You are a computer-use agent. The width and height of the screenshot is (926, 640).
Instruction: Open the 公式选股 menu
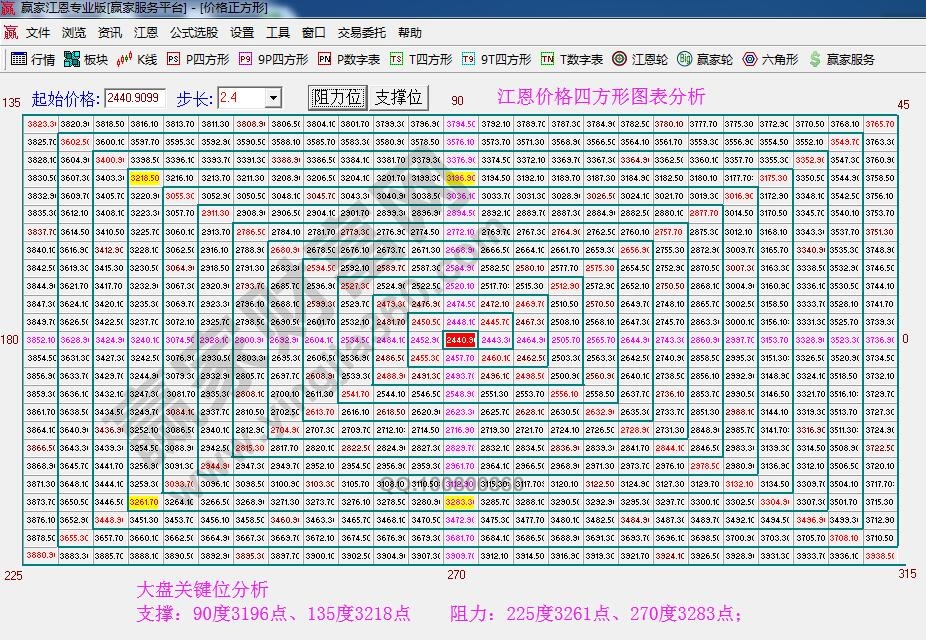coord(192,31)
